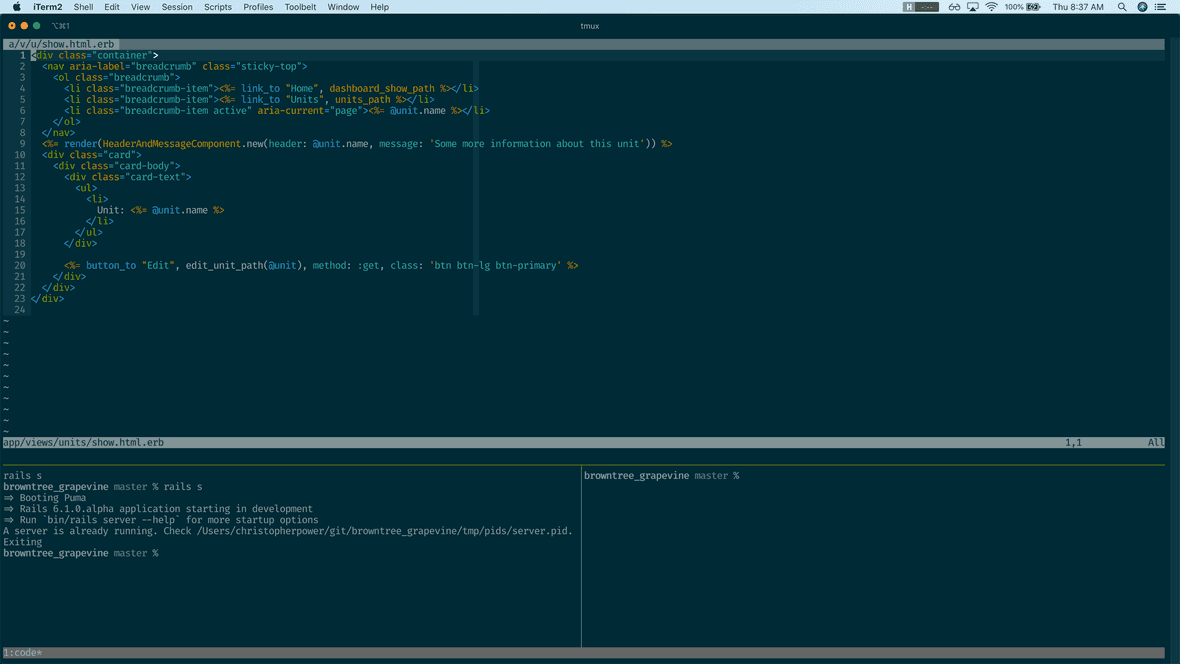This screenshot has height=664, width=1180.
Task: Click the bin/rails server --help line
Action: click(x=161, y=520)
